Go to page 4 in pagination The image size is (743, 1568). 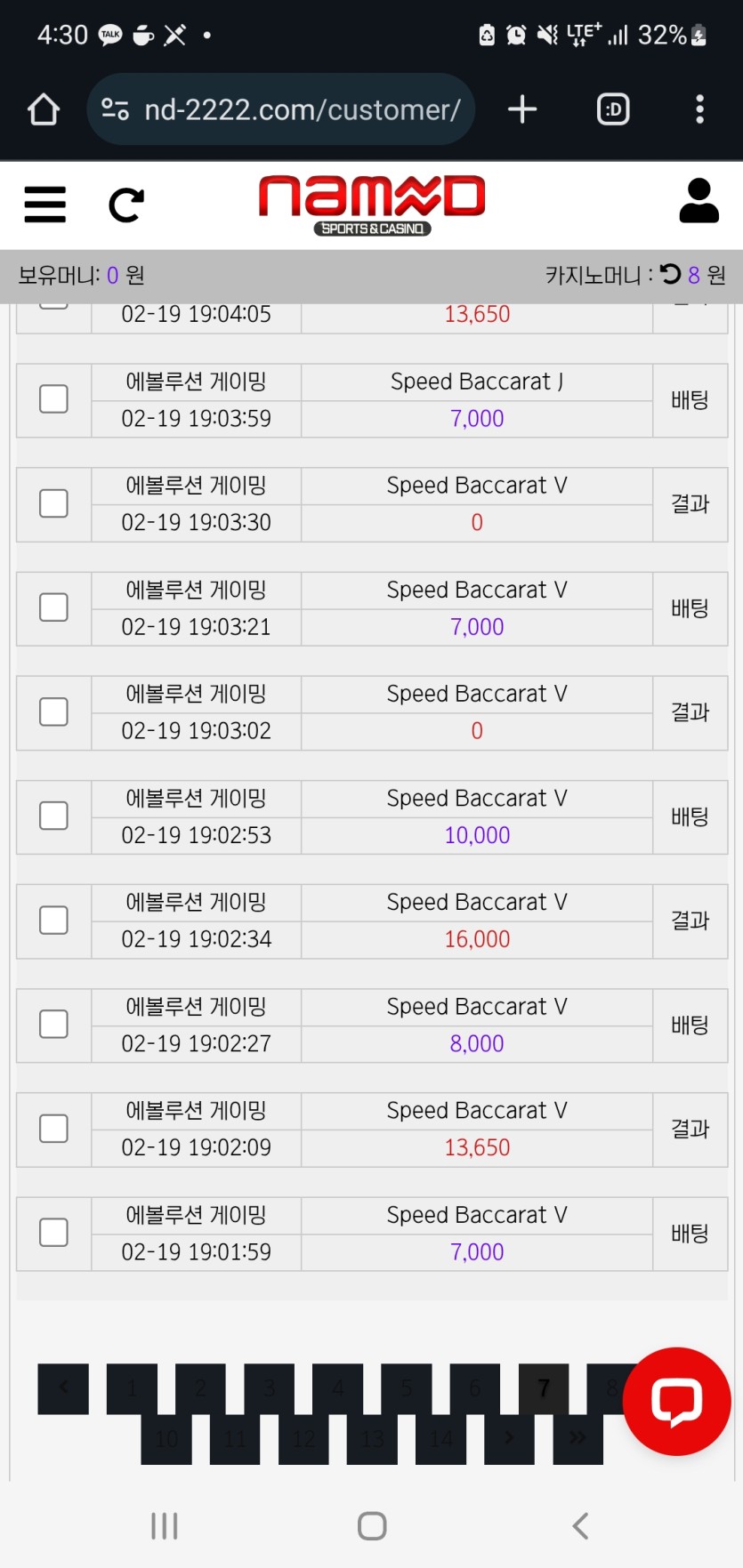[338, 1388]
